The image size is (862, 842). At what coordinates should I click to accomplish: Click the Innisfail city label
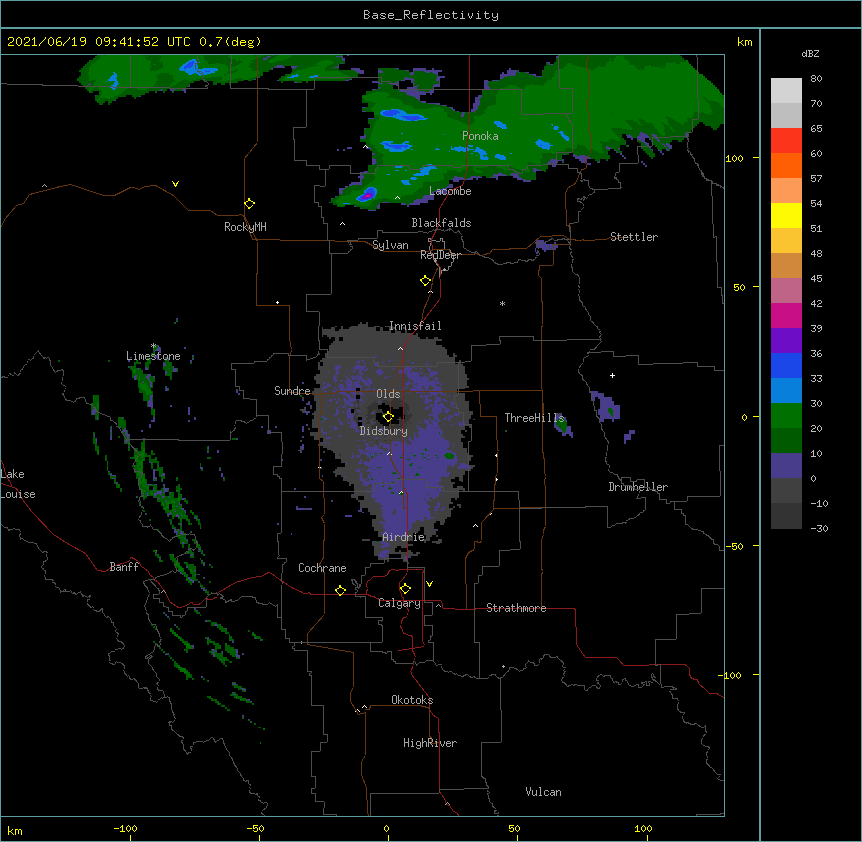tap(415, 326)
